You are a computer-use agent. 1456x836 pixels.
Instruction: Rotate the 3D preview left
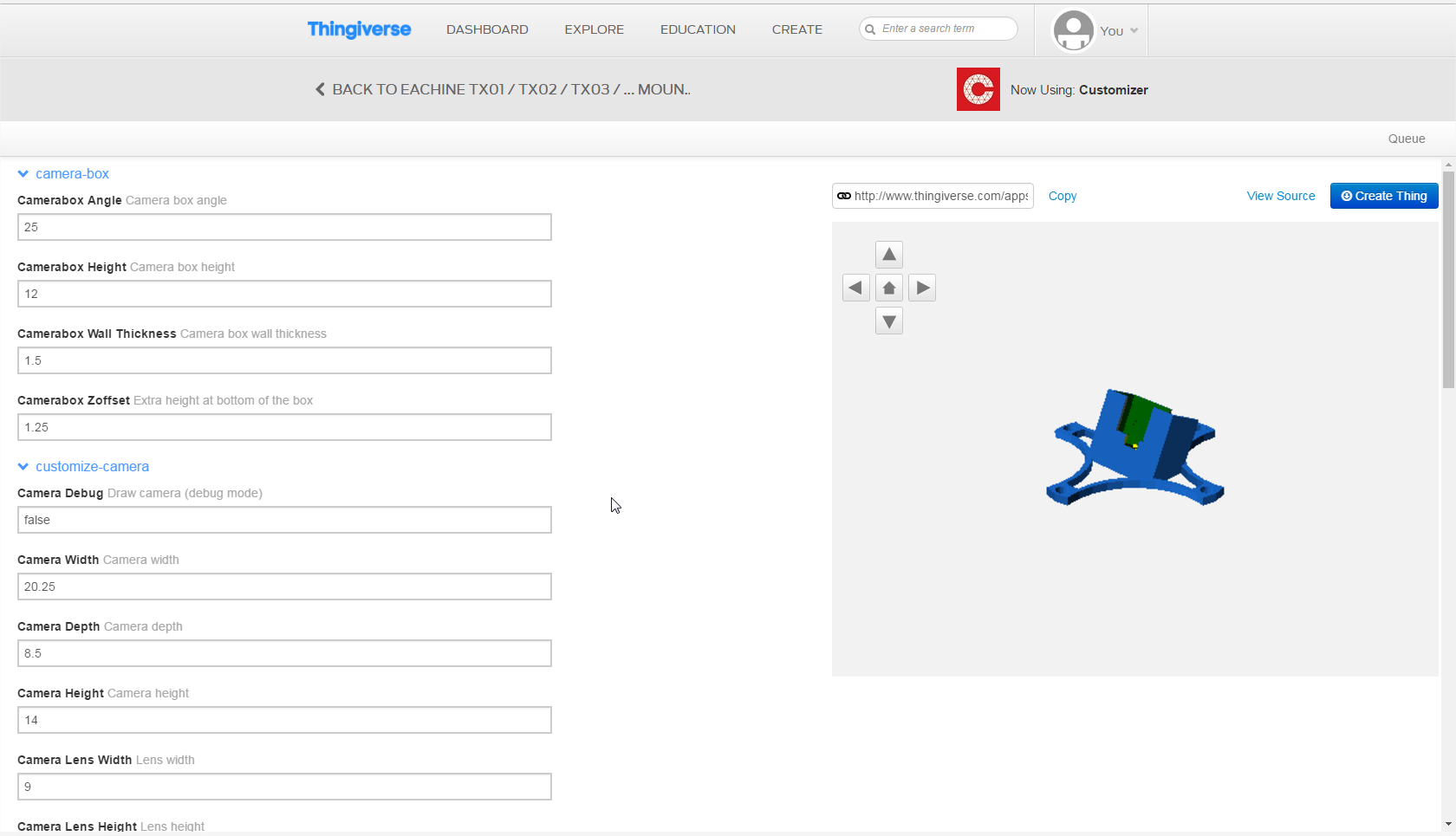point(855,288)
